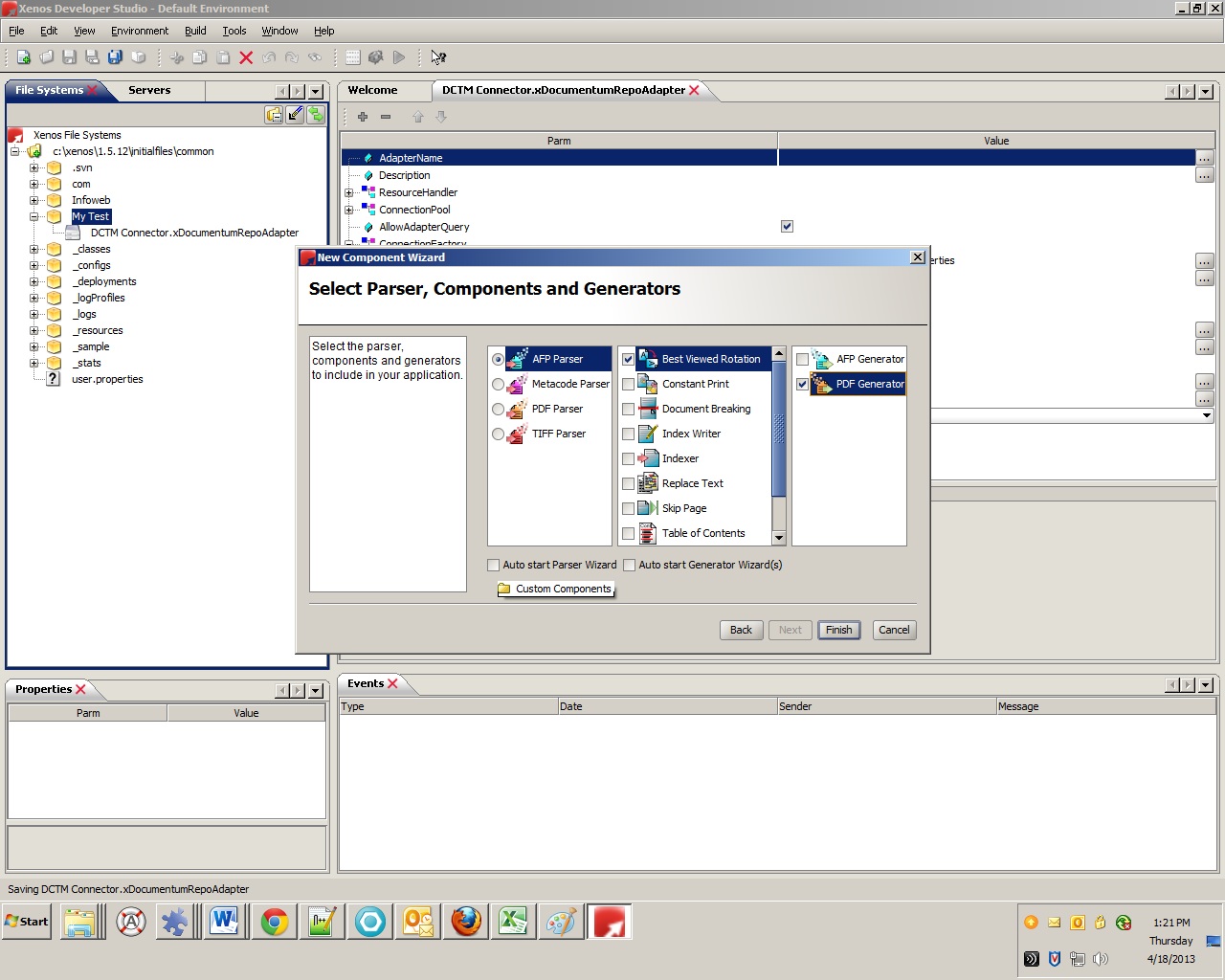Click the Custom Components folder icon

(505, 589)
